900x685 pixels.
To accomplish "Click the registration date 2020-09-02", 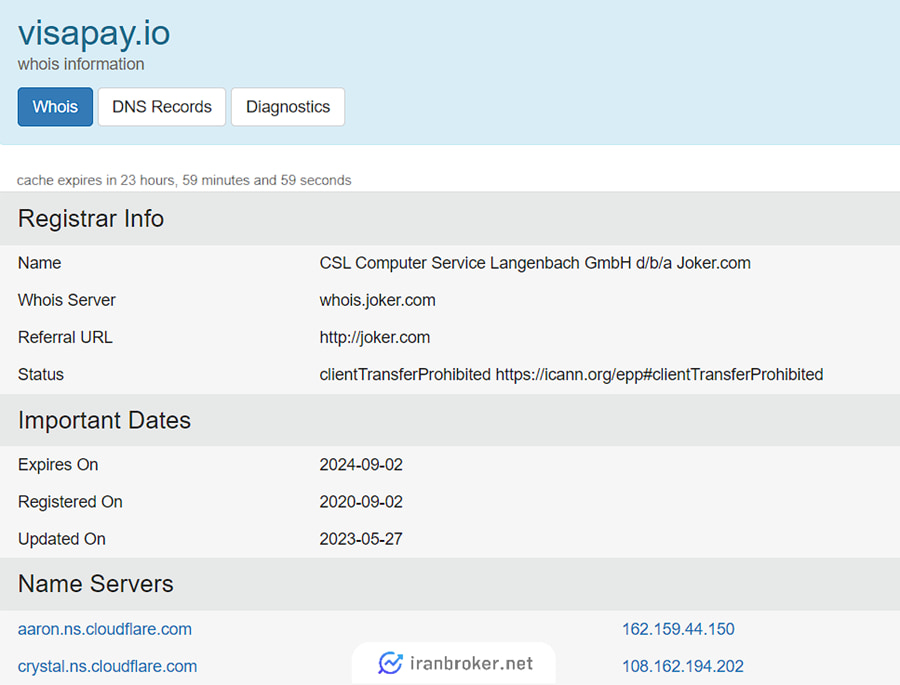I will 361,502.
